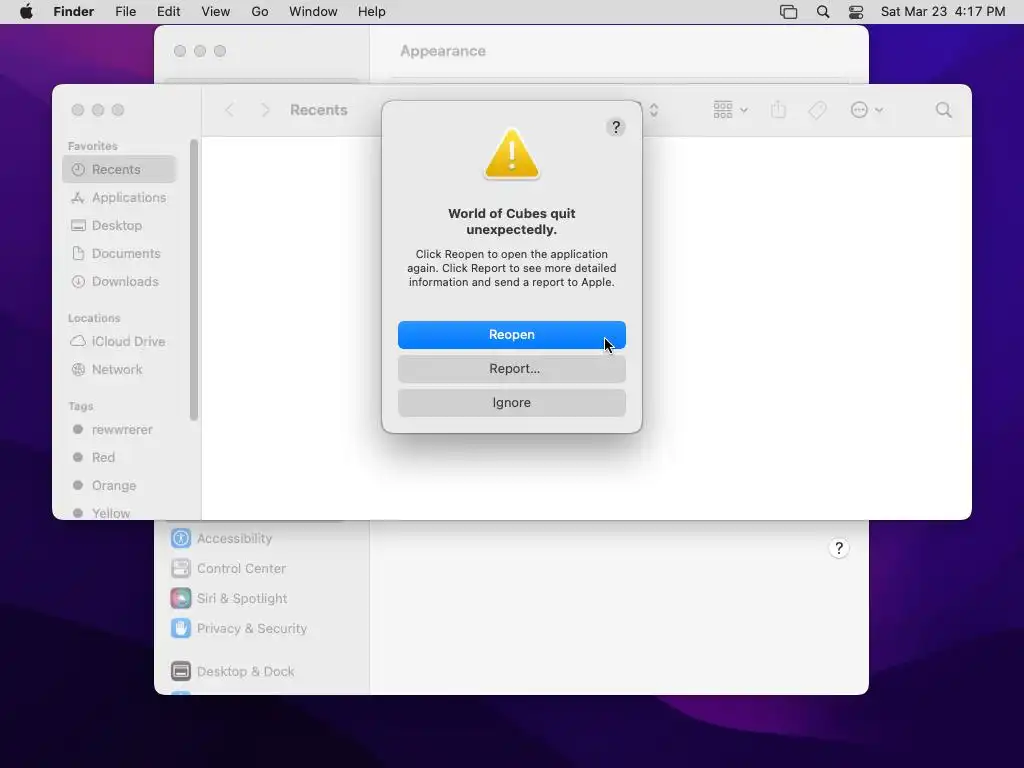Click the Applications icon in the sidebar
The height and width of the screenshot is (768, 1024).
point(78,197)
